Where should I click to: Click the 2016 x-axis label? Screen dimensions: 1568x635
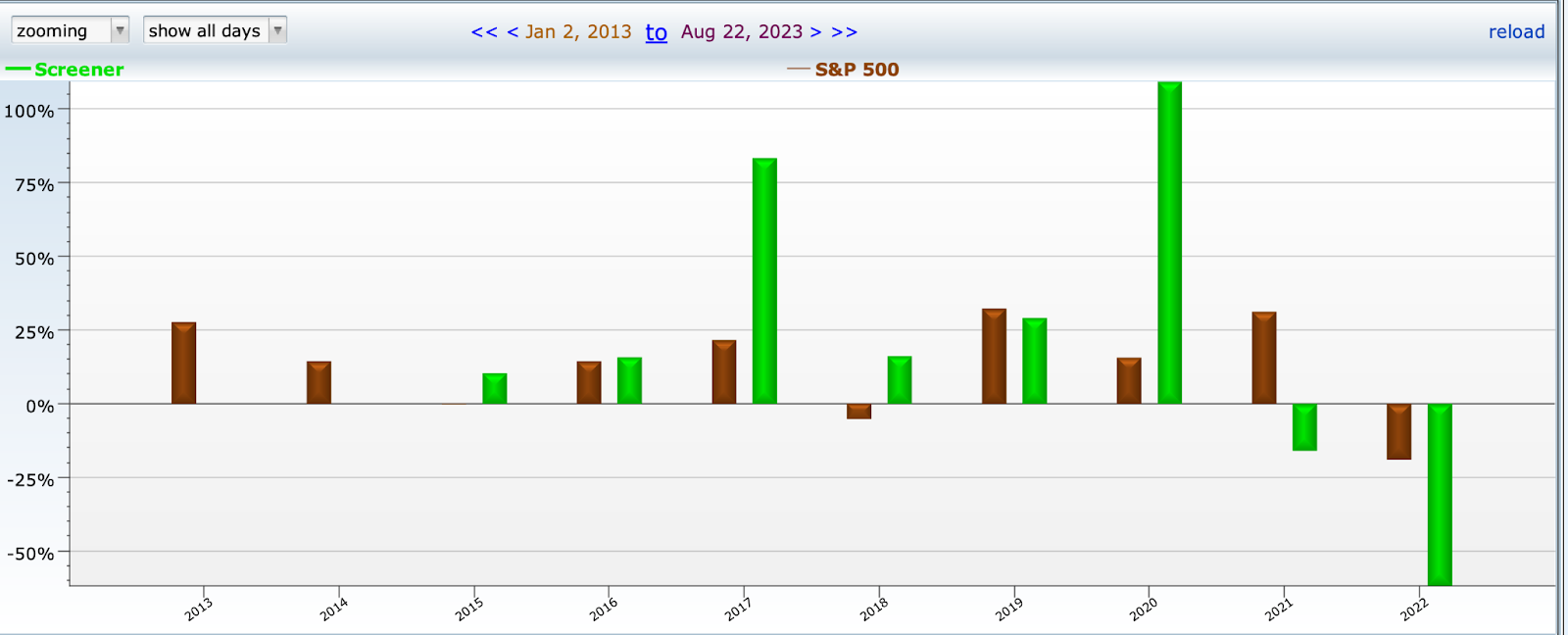pos(603,609)
